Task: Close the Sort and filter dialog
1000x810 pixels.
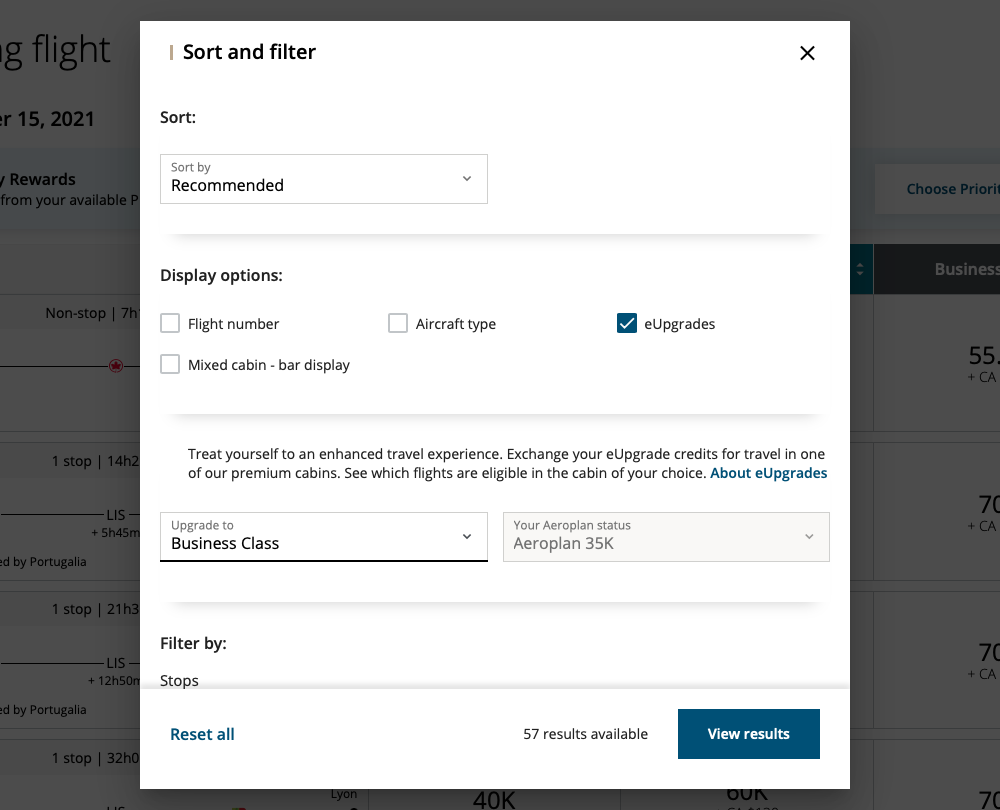Action: pyautogui.click(x=807, y=53)
